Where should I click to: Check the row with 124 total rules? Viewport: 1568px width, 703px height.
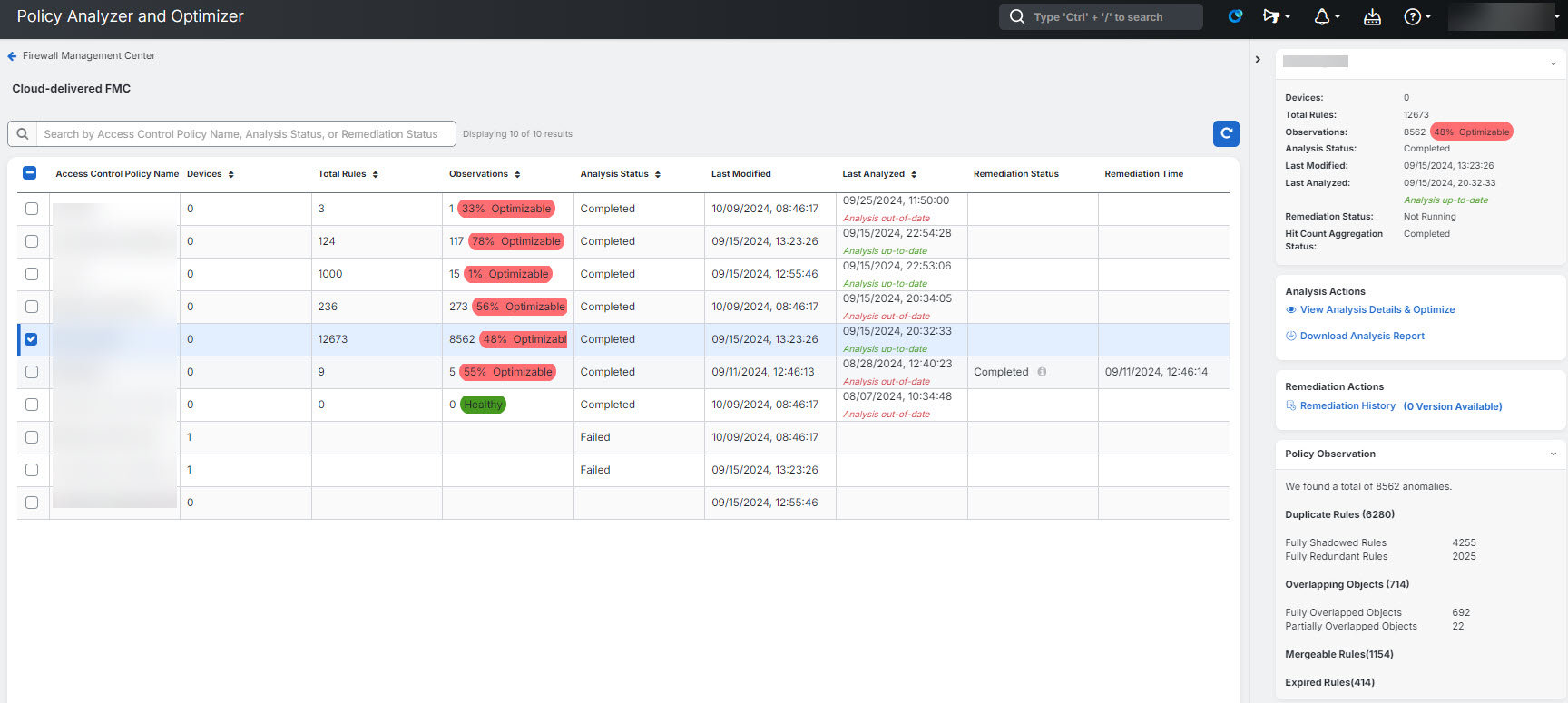pos(32,241)
